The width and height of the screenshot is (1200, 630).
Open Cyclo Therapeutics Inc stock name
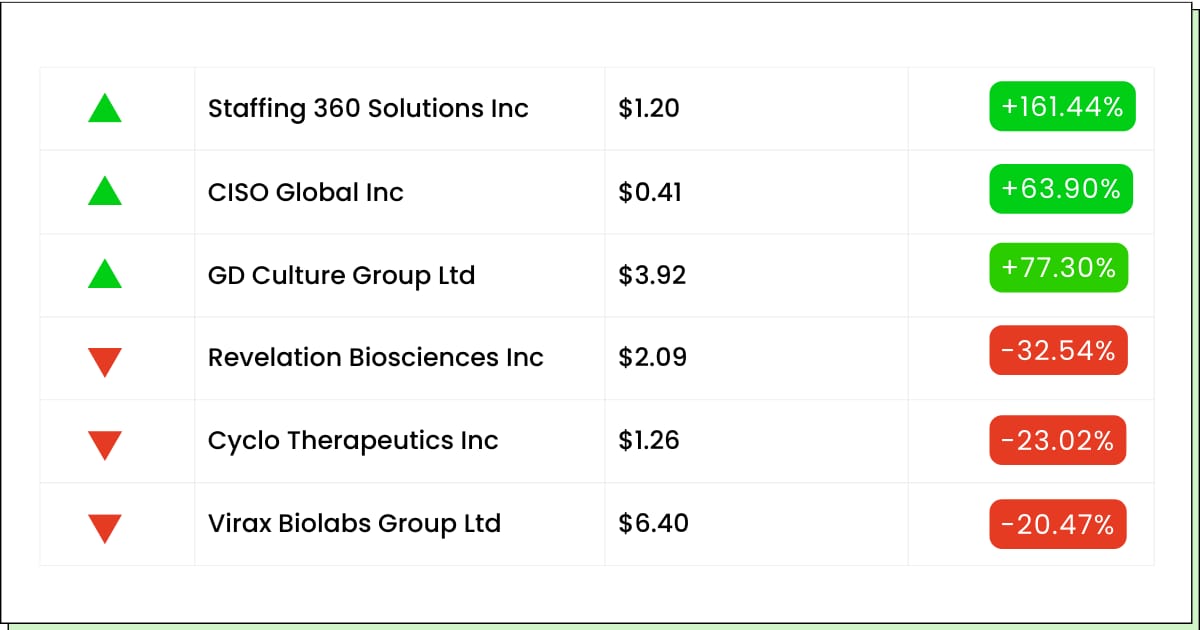pyautogui.click(x=353, y=440)
